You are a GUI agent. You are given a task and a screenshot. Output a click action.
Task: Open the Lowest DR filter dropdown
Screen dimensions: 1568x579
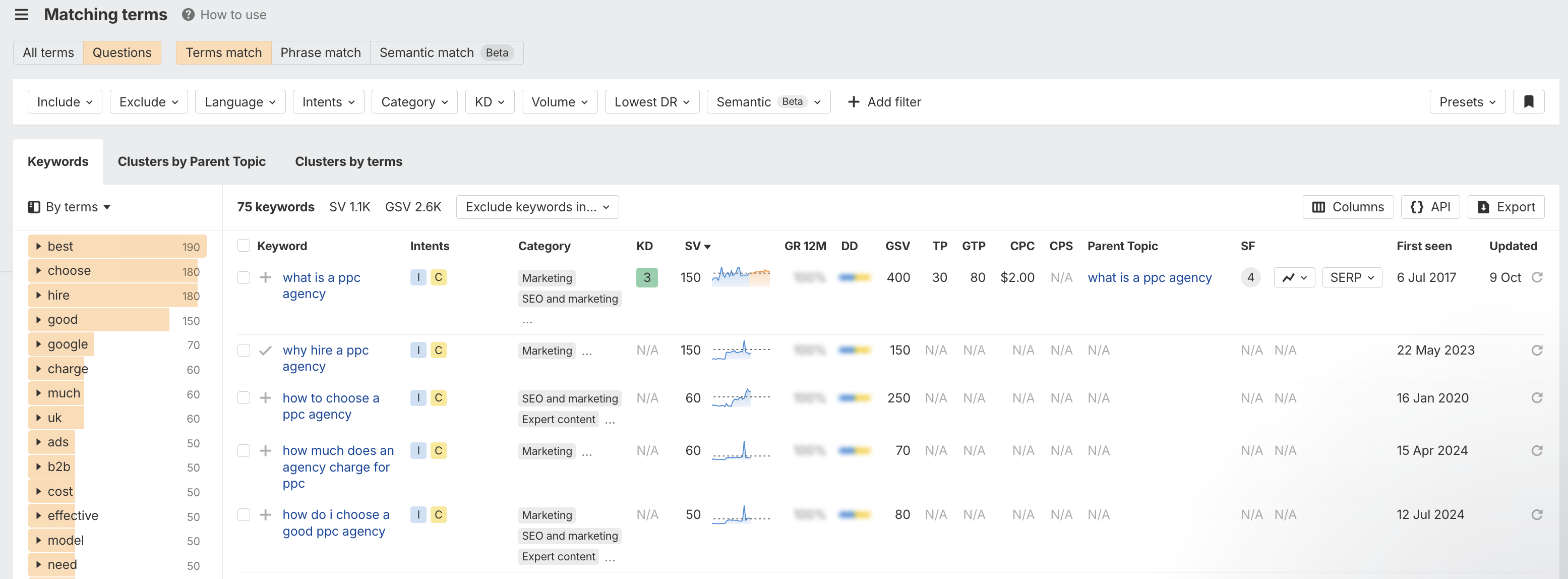click(x=652, y=102)
